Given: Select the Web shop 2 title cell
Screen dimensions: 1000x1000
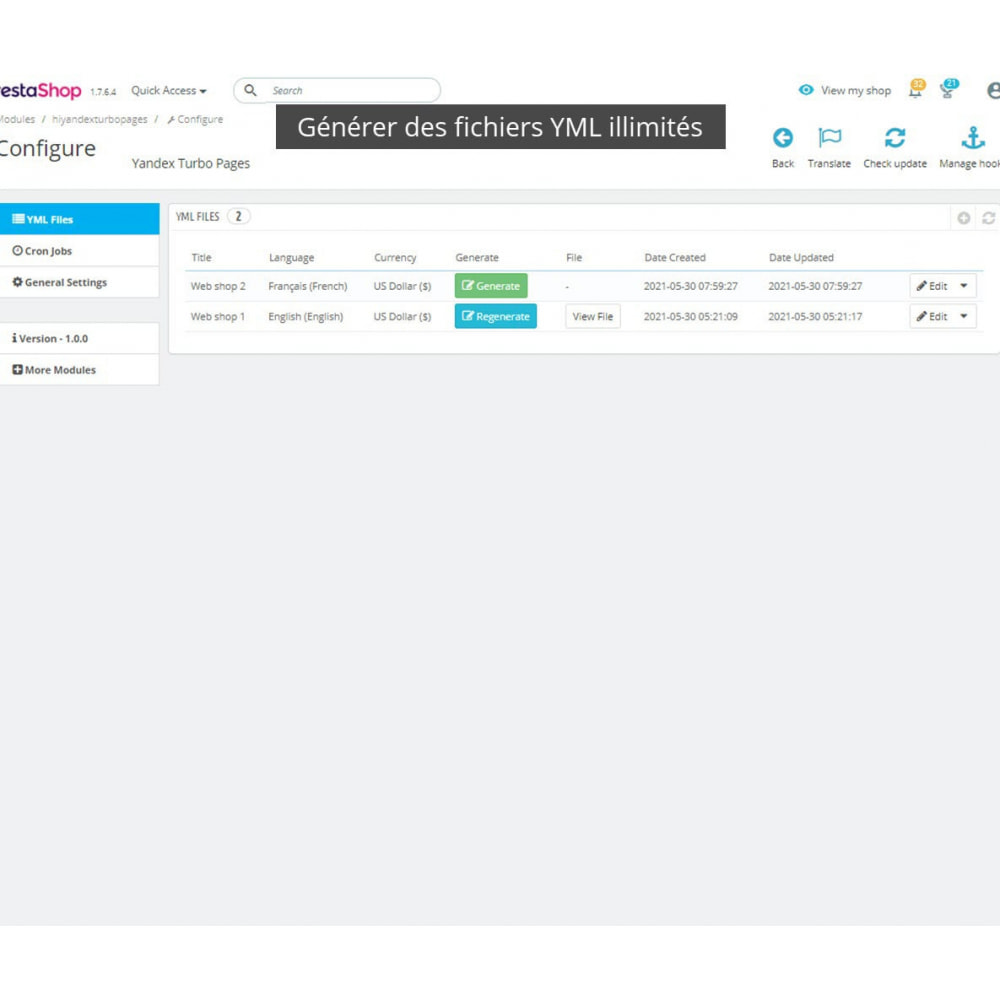Looking at the screenshot, I should pos(218,286).
